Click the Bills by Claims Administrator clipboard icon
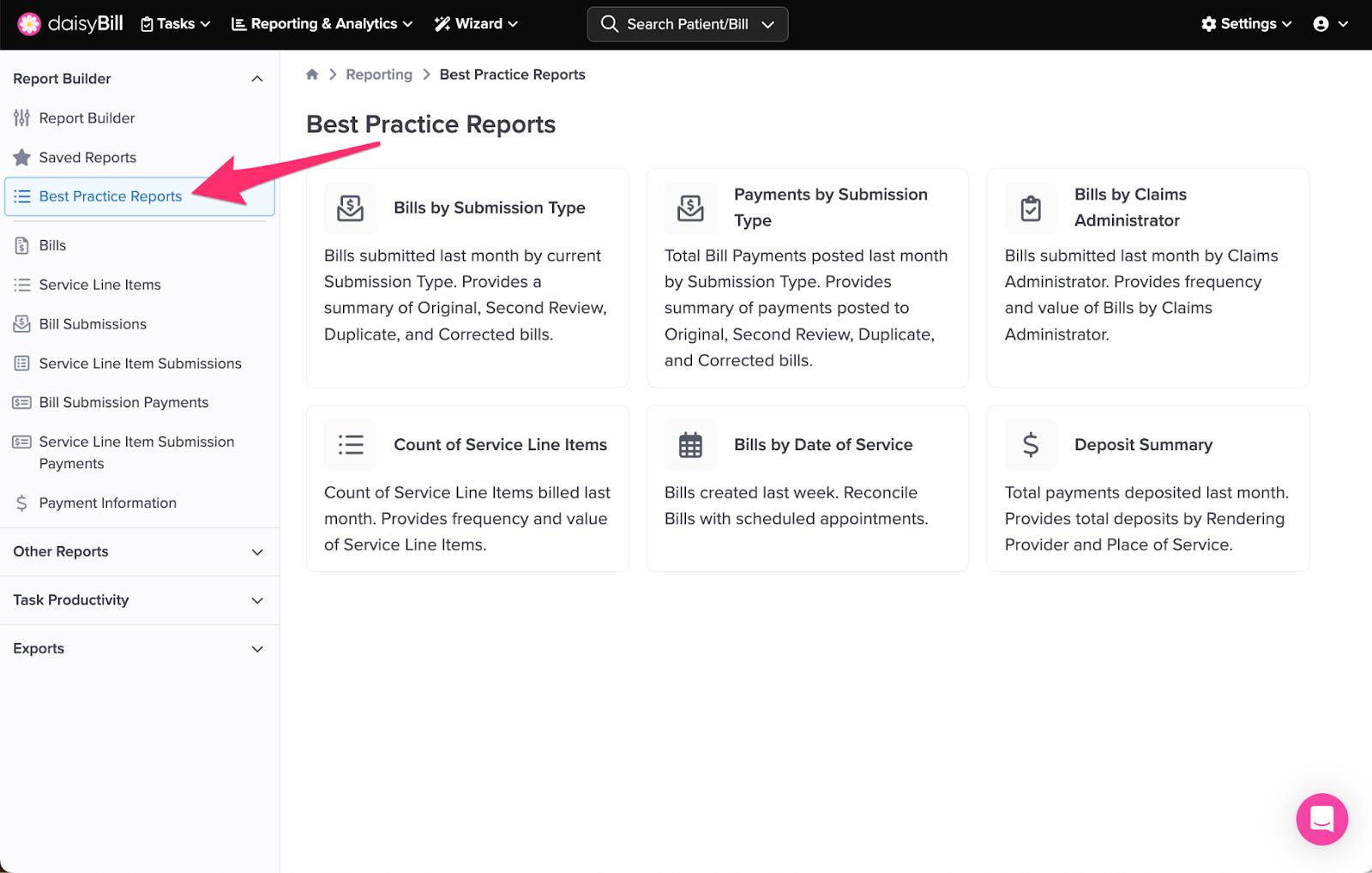 point(1030,208)
